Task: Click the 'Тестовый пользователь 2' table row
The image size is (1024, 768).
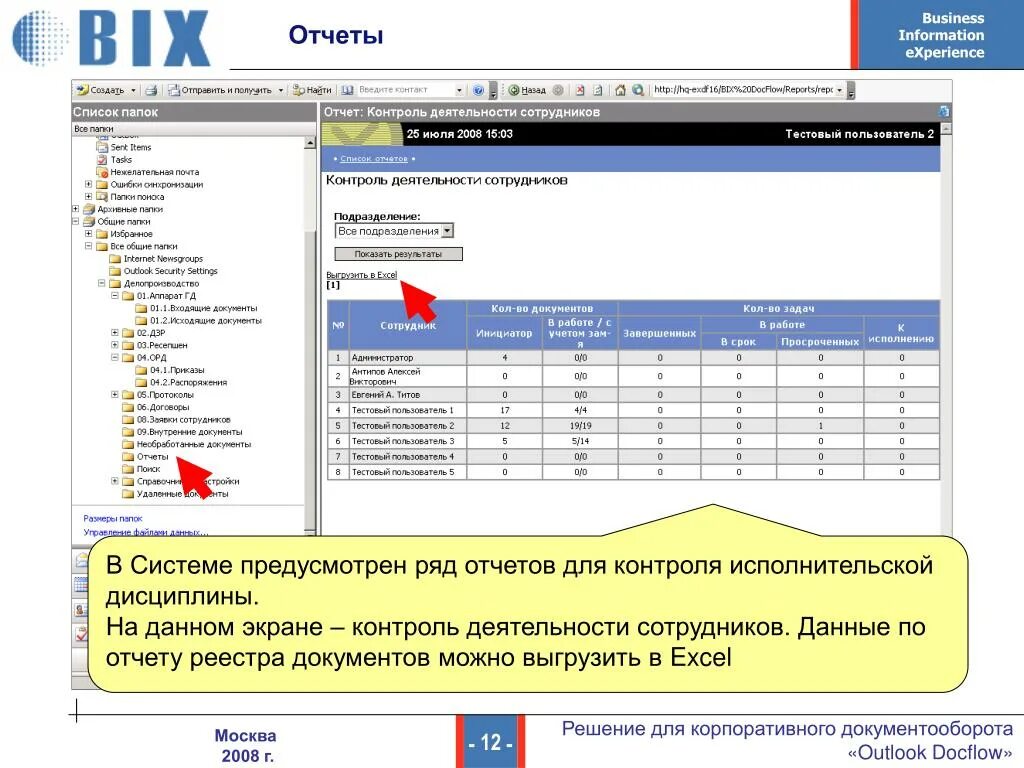Action: click(633, 426)
